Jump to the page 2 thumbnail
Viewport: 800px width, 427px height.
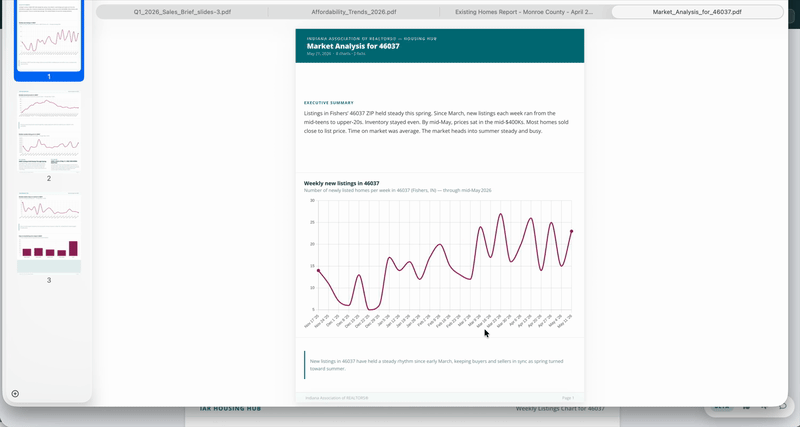click(x=49, y=132)
